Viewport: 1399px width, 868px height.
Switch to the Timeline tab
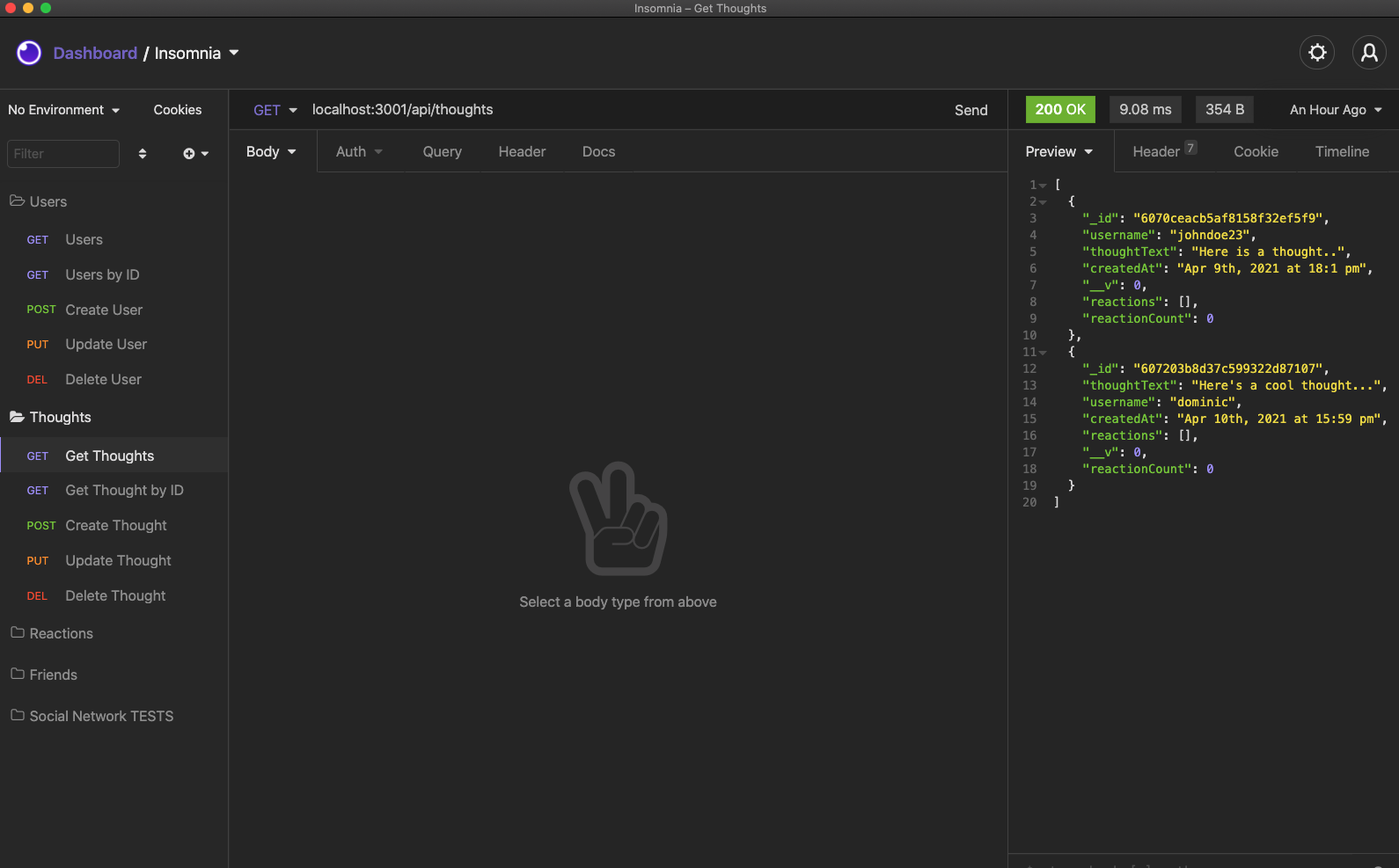(1342, 151)
